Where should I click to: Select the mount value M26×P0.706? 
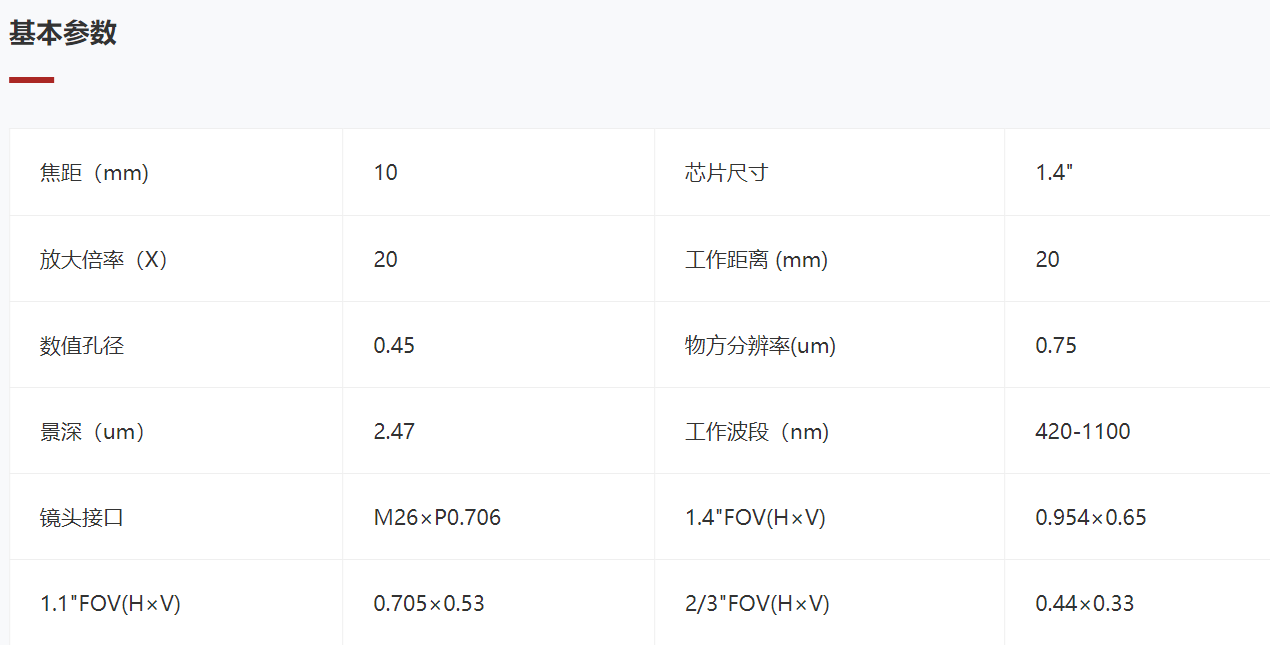pos(437,518)
